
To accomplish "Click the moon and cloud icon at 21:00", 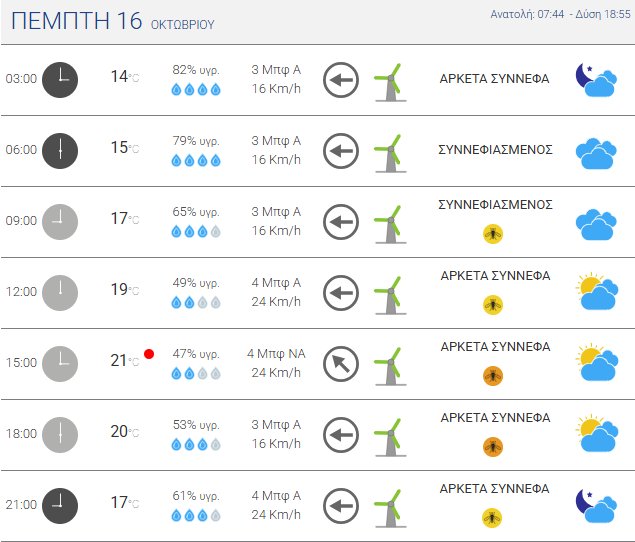I will [x=595, y=506].
